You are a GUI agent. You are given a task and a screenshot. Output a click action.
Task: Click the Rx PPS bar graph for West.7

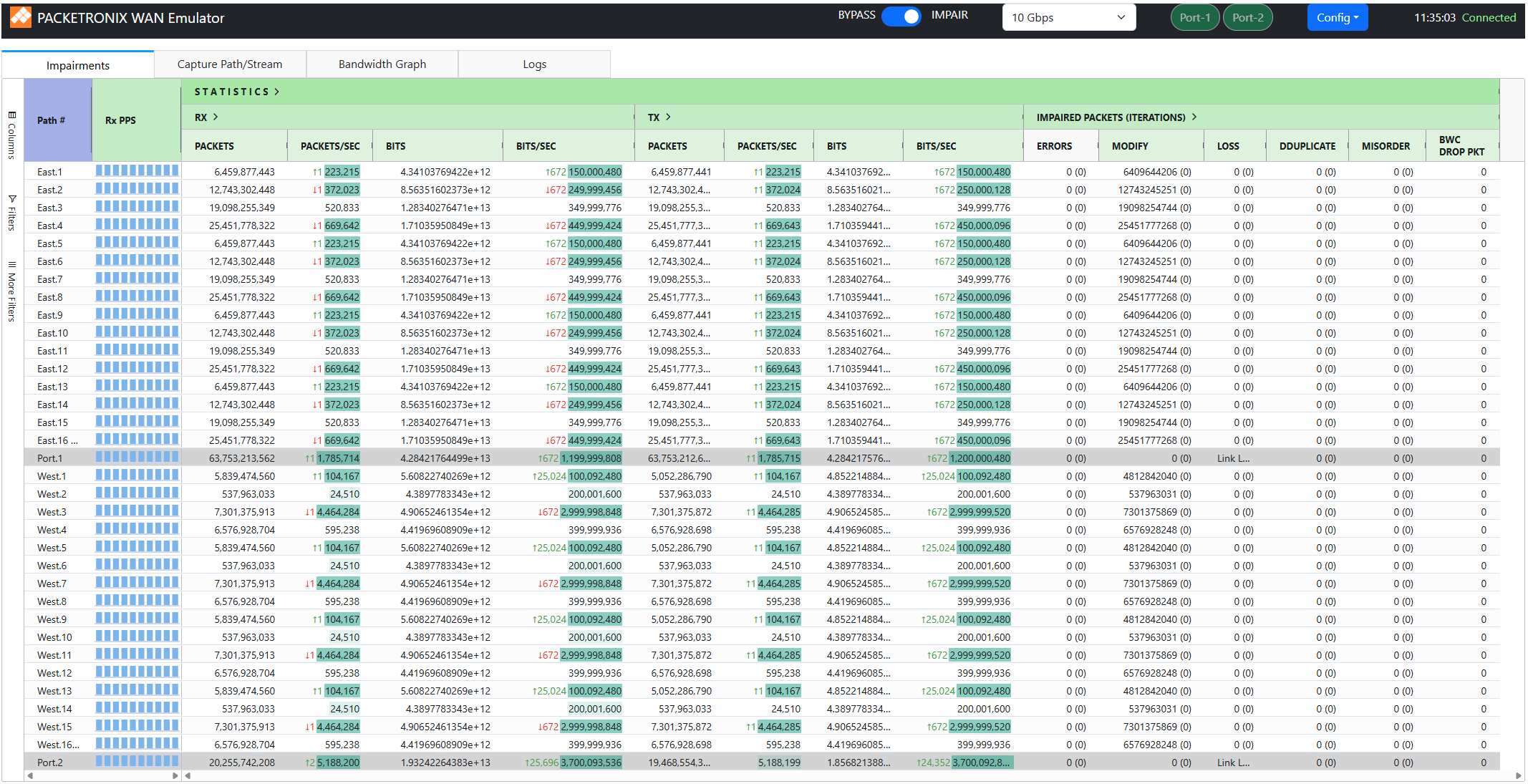click(137, 582)
